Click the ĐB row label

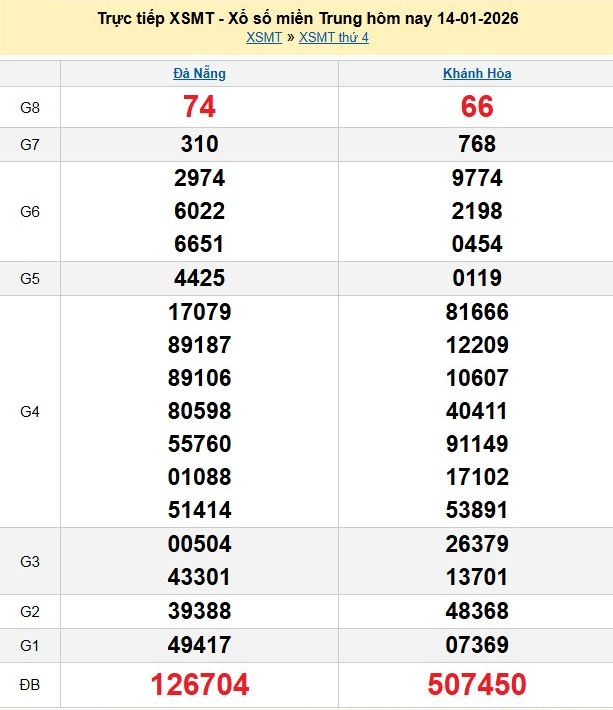pos(30,685)
